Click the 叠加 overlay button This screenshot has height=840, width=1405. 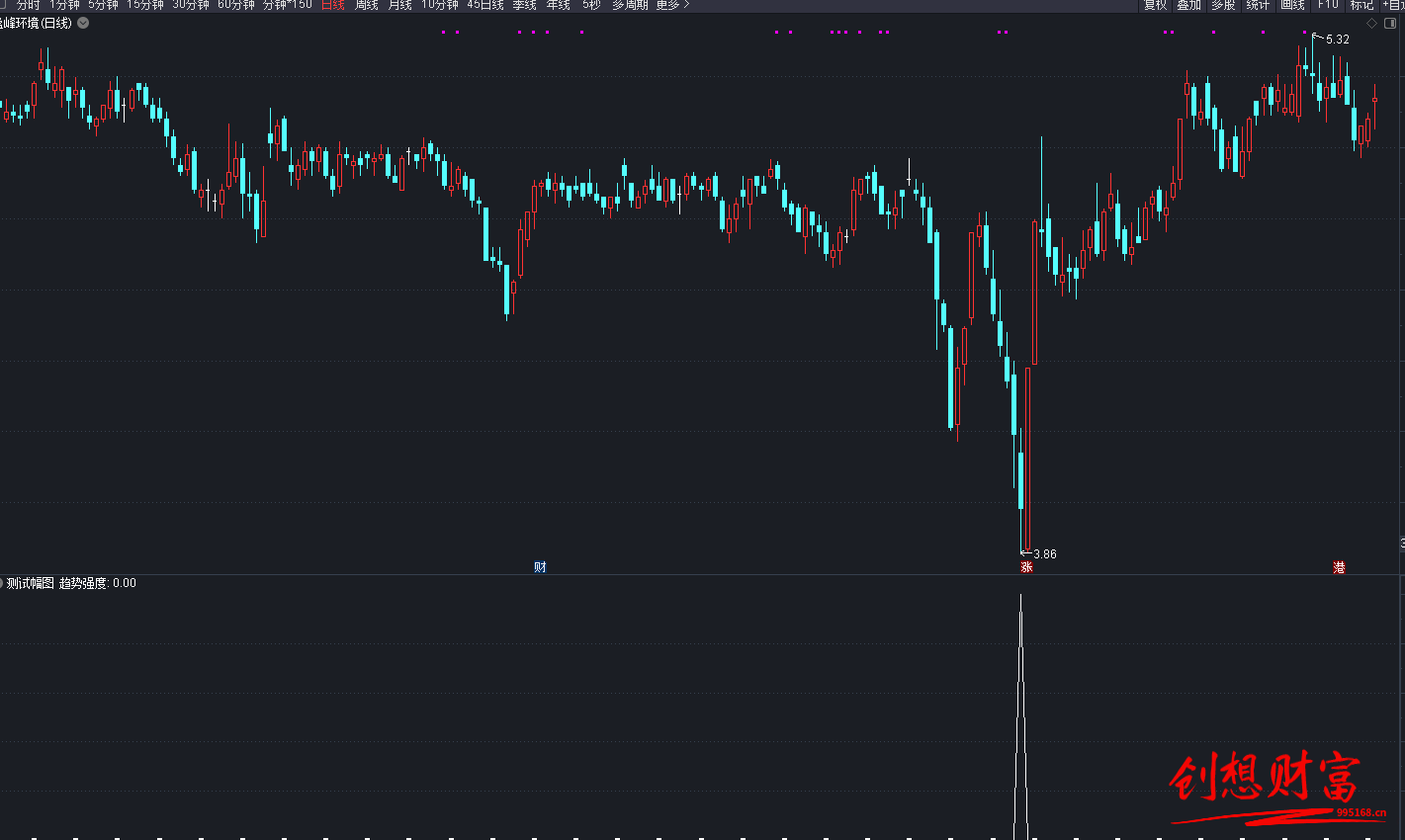pyautogui.click(x=1188, y=5)
